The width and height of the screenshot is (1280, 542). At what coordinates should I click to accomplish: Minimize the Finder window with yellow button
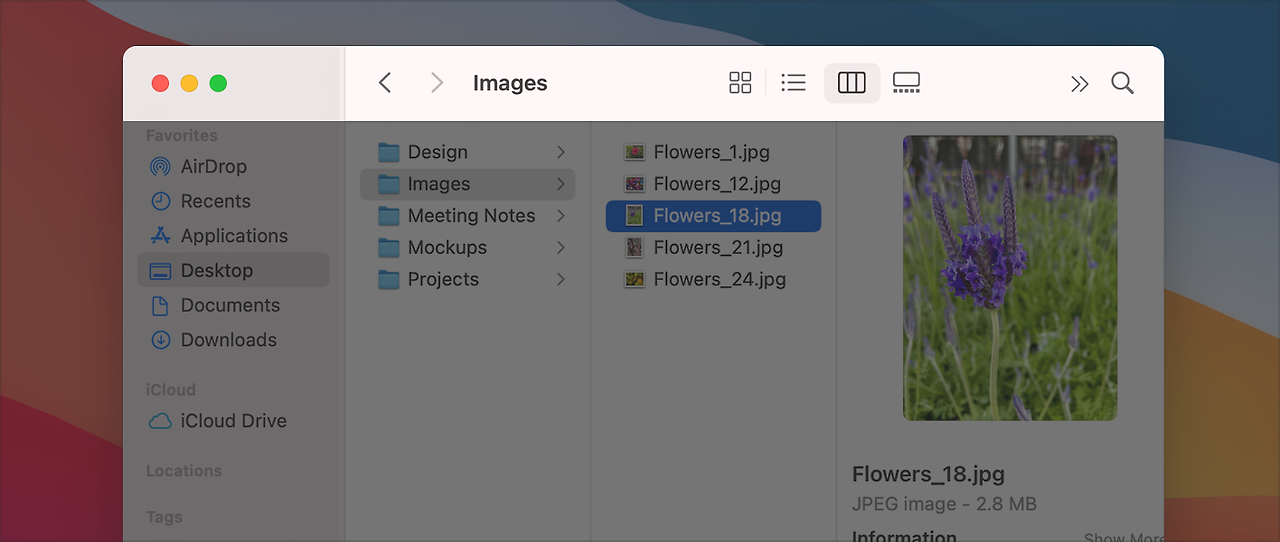coord(189,84)
